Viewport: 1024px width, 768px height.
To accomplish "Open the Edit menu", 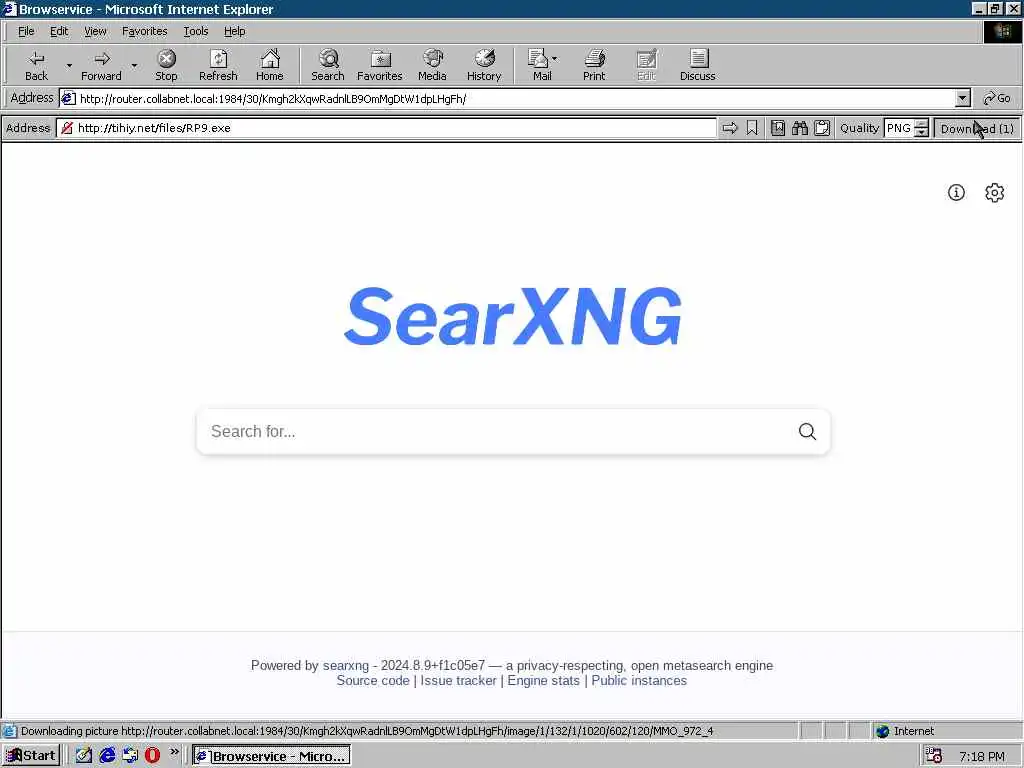I will pyautogui.click(x=59, y=31).
